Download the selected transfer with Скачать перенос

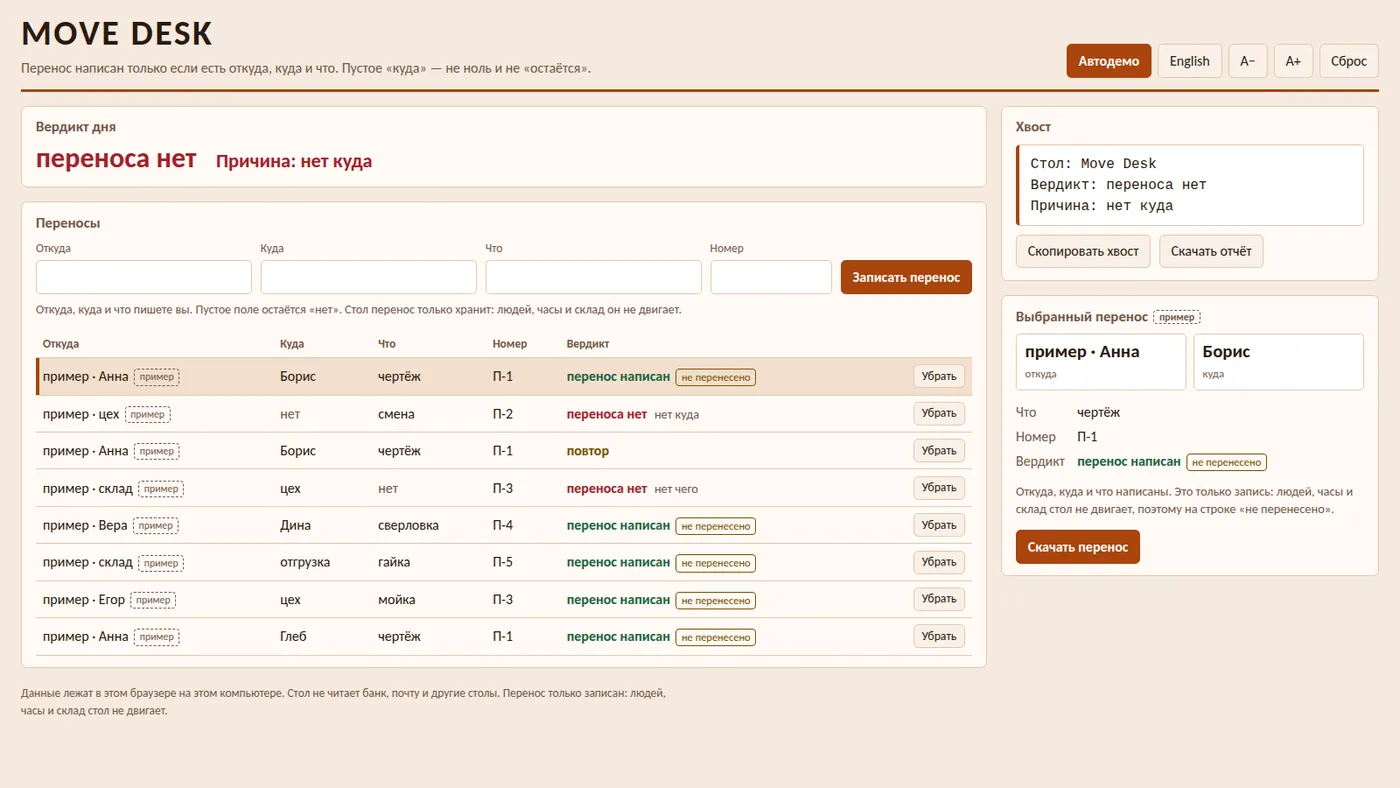click(1077, 547)
